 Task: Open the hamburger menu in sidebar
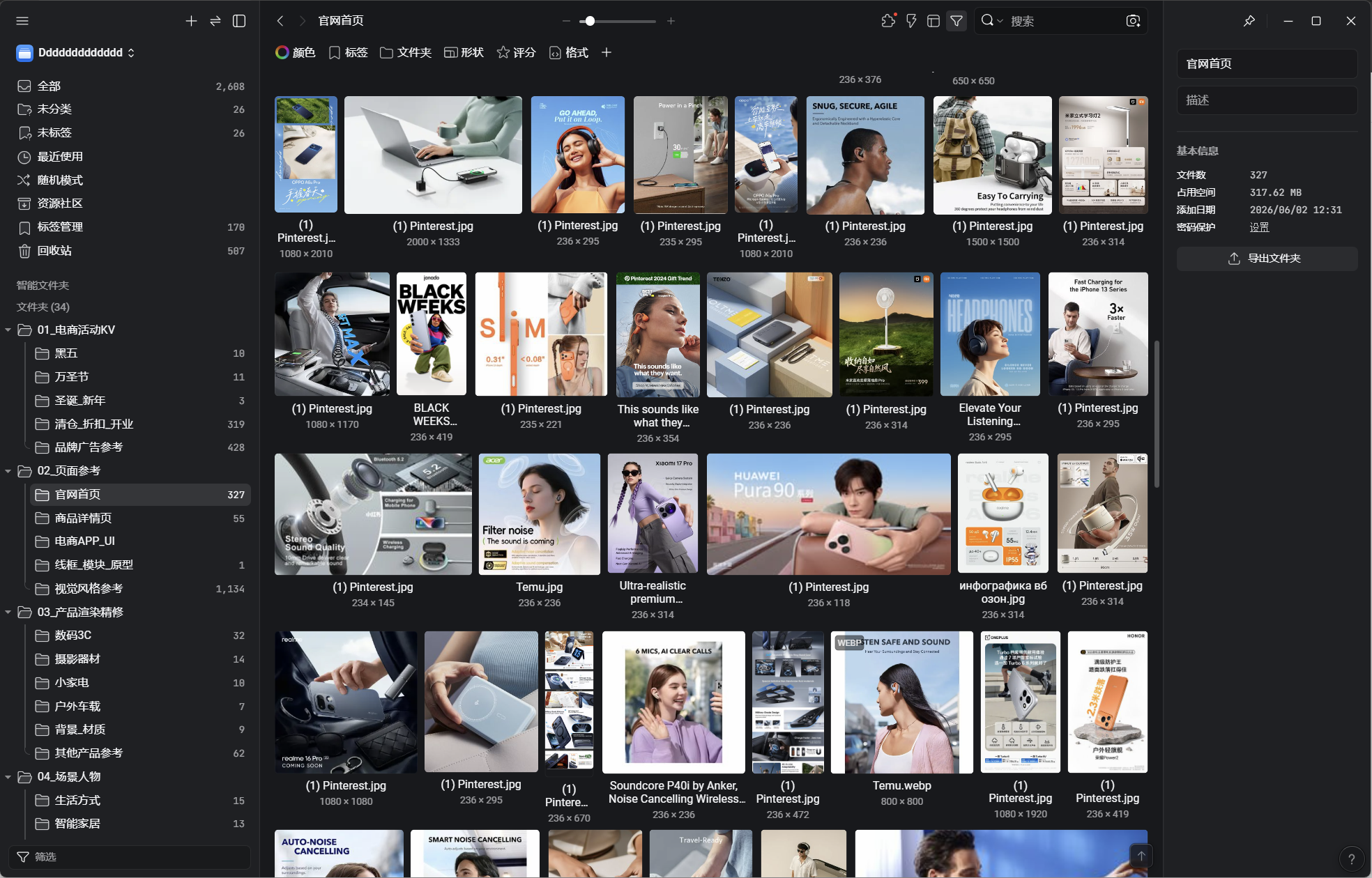point(22,21)
